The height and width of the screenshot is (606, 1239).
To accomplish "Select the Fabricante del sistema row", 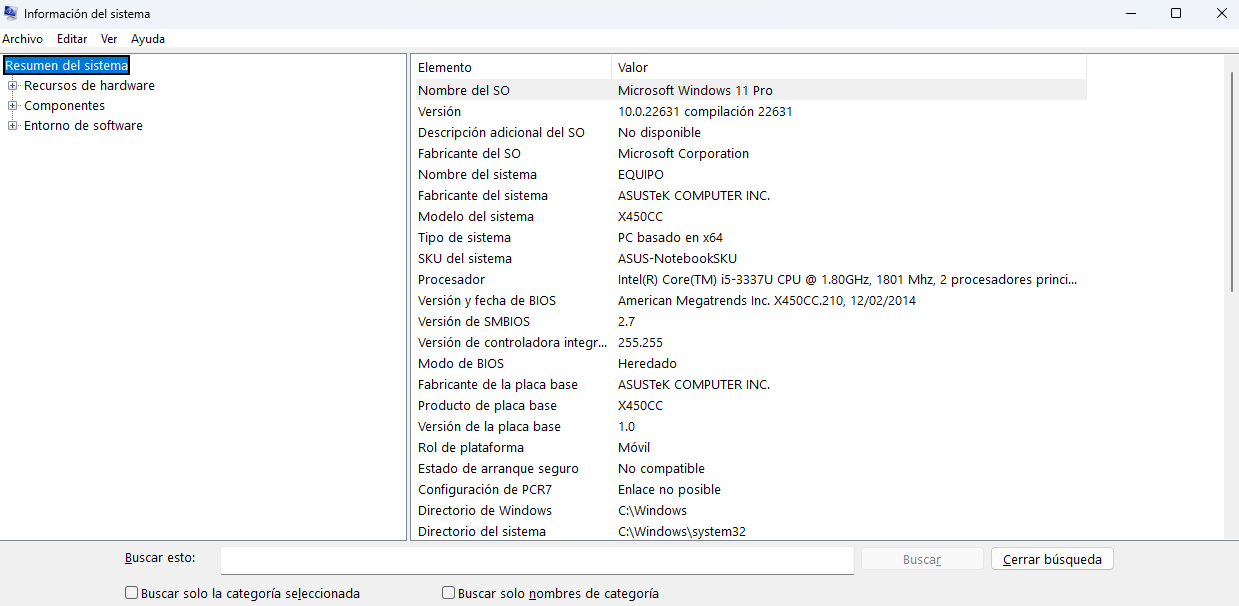I will click(749, 195).
